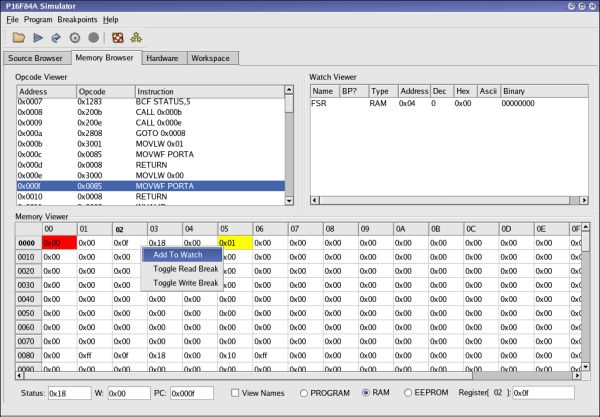Choose Add To Watch from context menu
The height and width of the screenshot is (417, 600).
(180, 255)
